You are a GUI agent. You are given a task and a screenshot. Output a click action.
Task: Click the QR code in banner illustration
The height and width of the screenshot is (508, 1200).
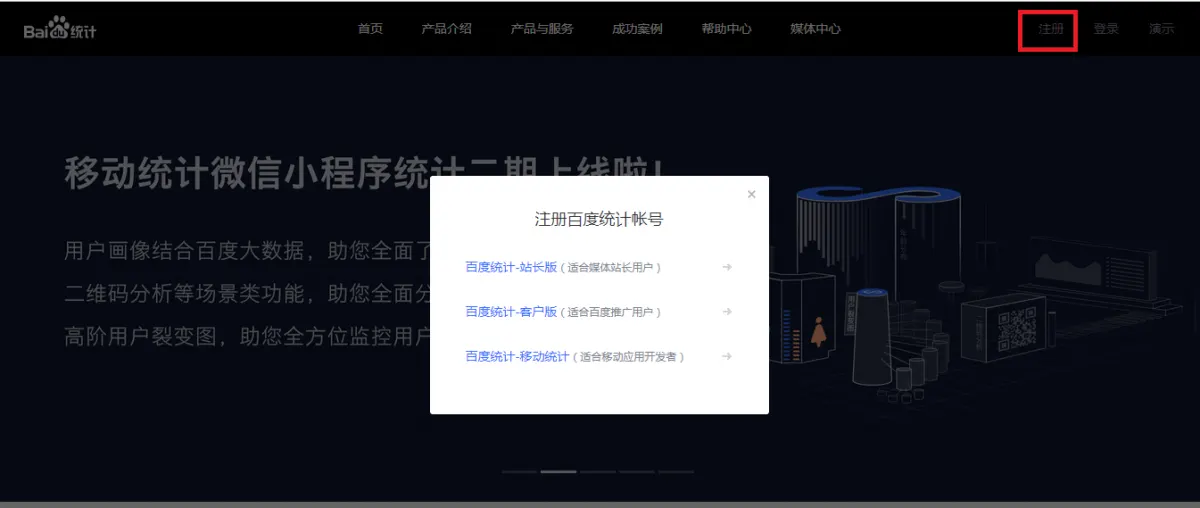pyautogui.click(x=1016, y=330)
